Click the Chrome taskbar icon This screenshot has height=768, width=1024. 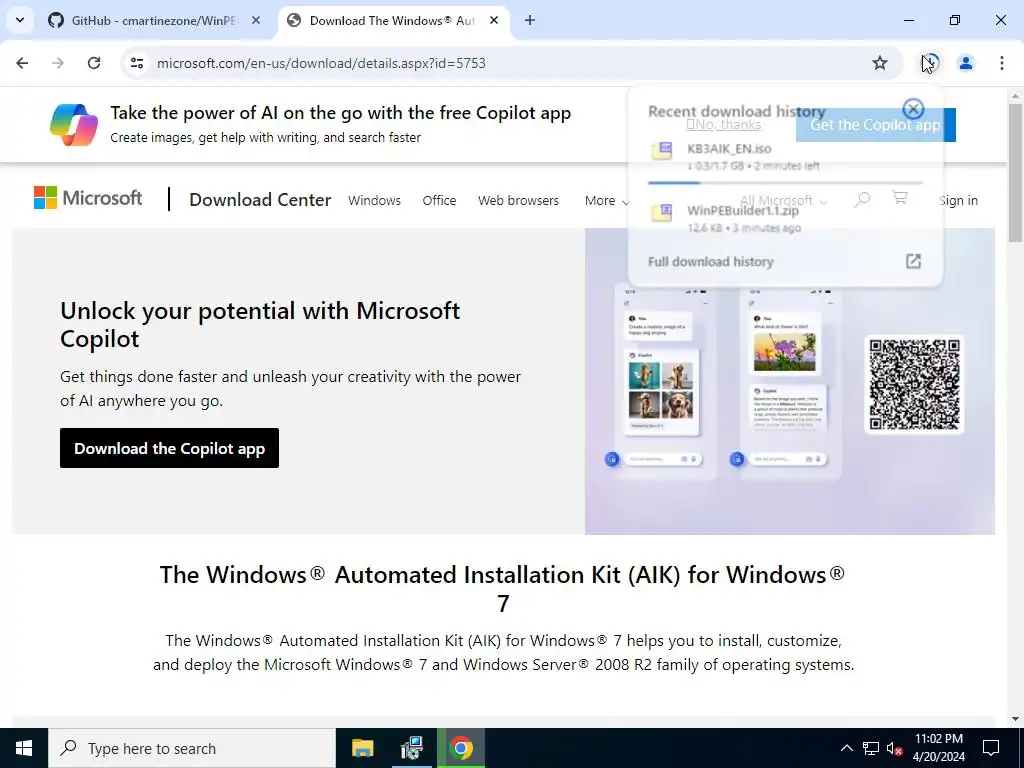461,748
